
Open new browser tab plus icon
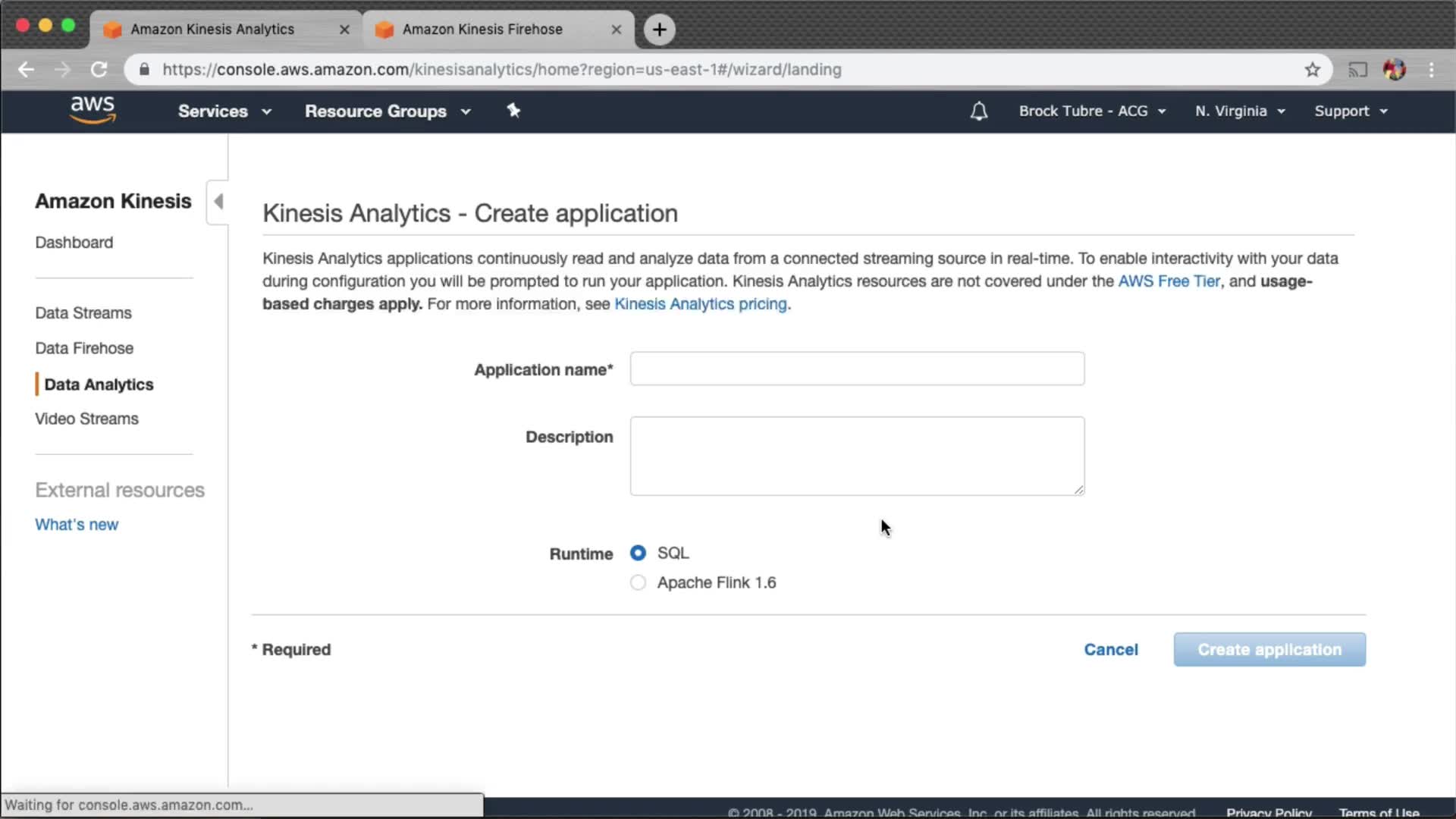[659, 30]
